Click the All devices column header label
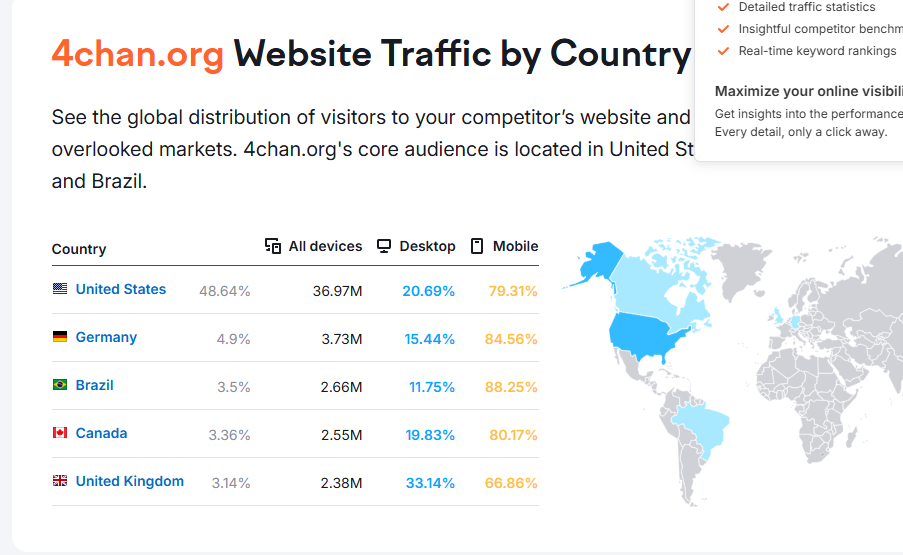This screenshot has height=555, width=903. tap(325, 246)
